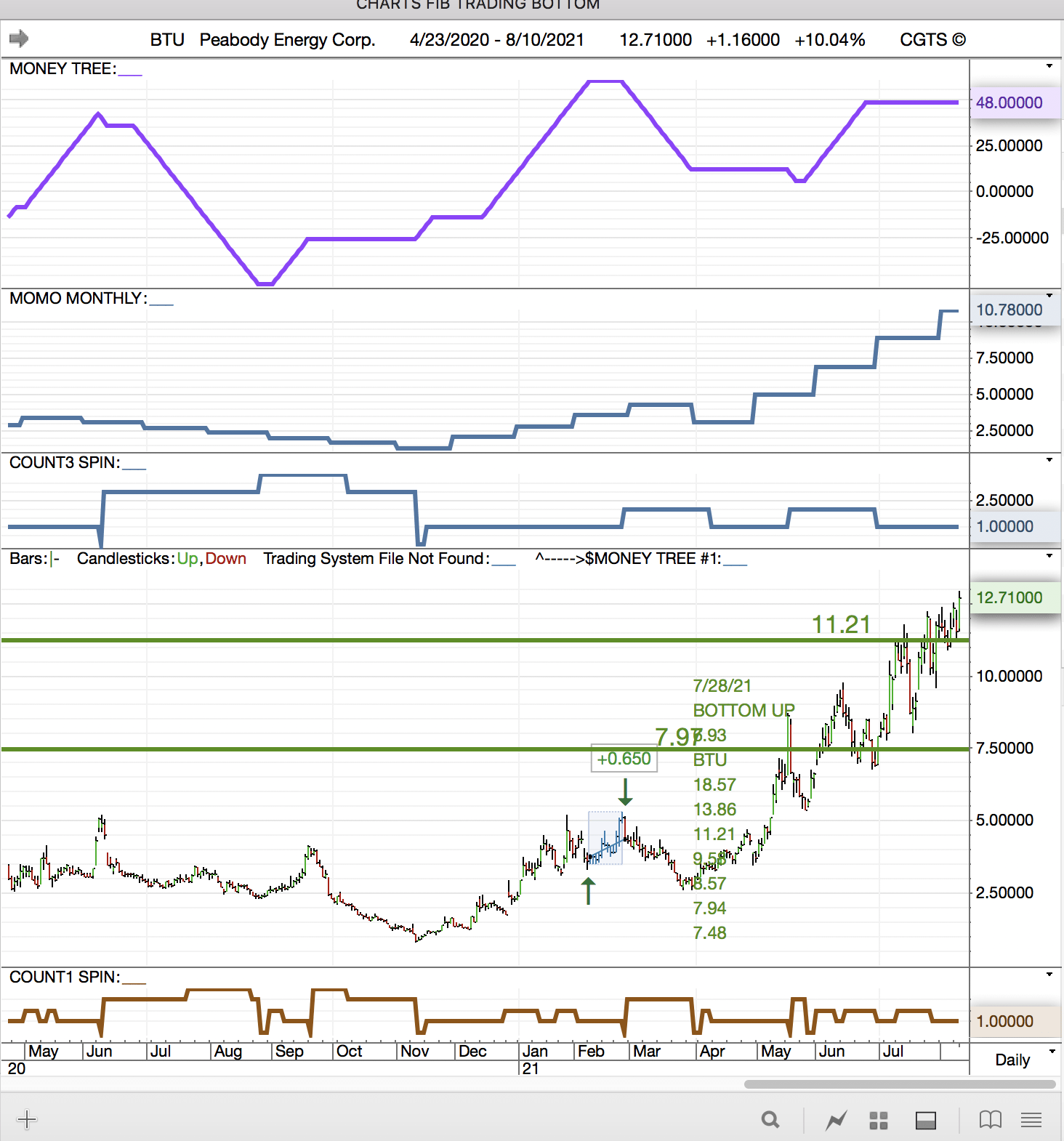The image size is (1064, 1141).
Task: Click the Peabody Energy Corp. company name
Action: [x=287, y=39]
